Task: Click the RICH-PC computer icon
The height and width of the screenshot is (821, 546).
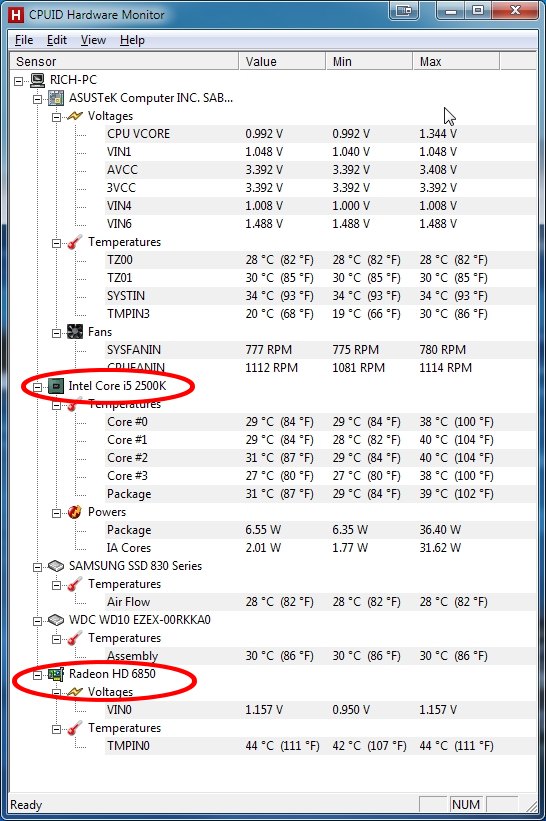Action: 37,80
